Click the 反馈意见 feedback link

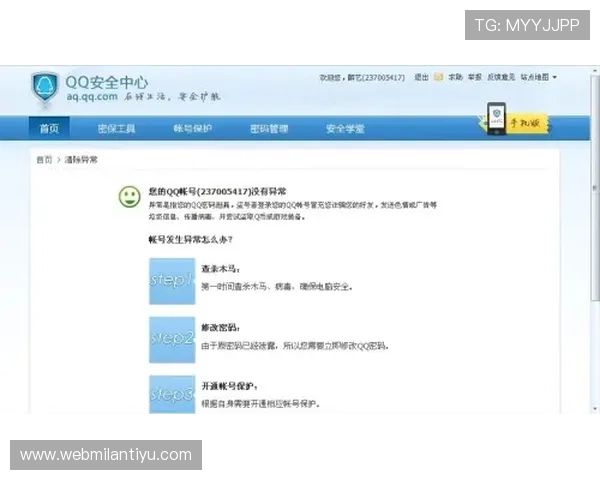tap(501, 77)
